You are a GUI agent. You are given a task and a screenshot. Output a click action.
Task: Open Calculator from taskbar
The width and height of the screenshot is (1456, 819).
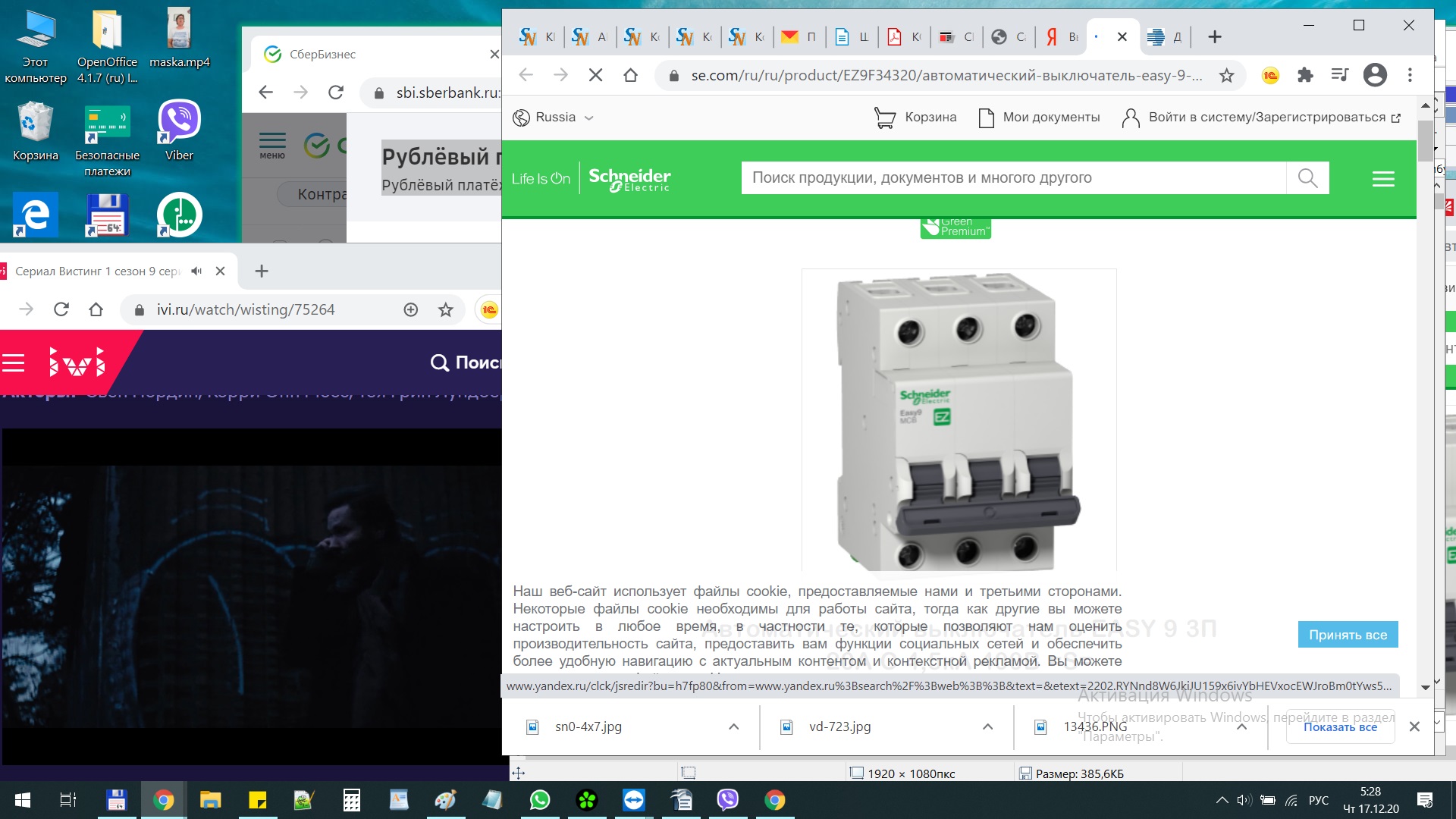pyautogui.click(x=352, y=800)
